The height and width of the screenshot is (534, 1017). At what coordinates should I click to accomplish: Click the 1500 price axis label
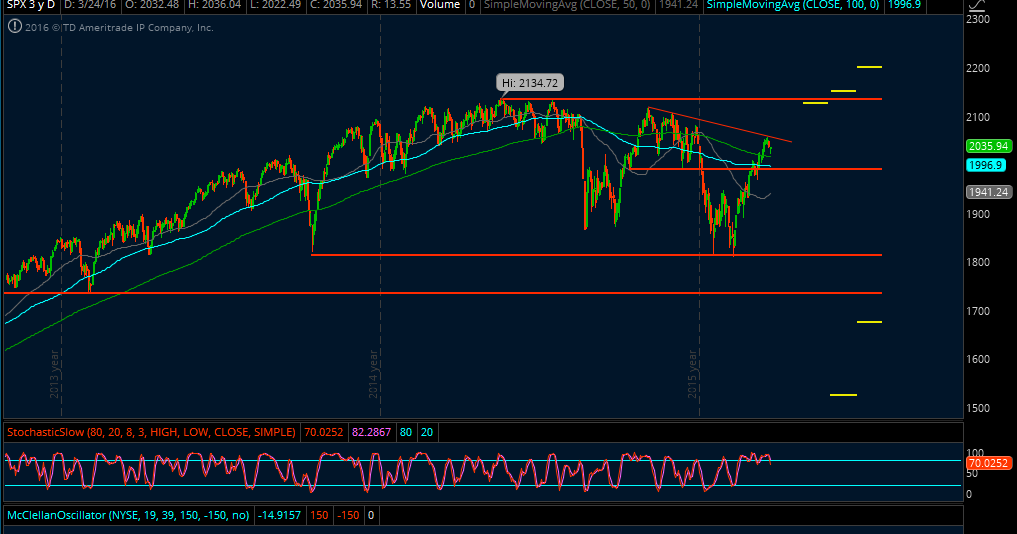coord(979,407)
